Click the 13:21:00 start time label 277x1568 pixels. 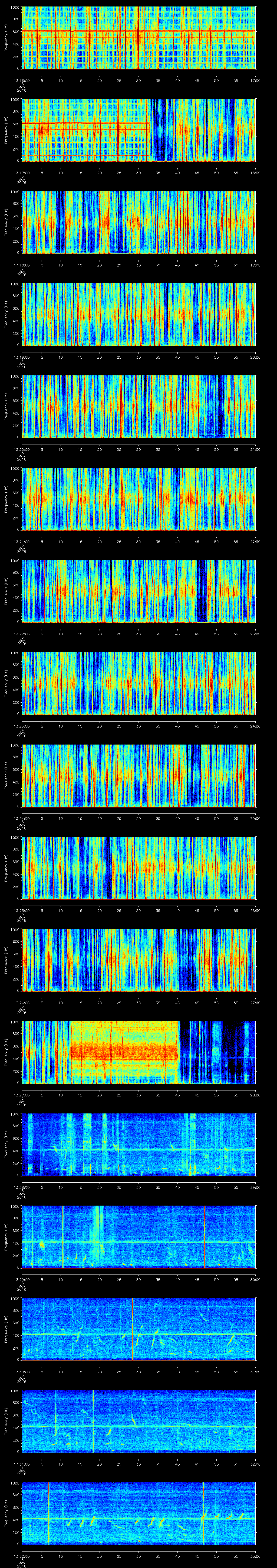pos(22,542)
